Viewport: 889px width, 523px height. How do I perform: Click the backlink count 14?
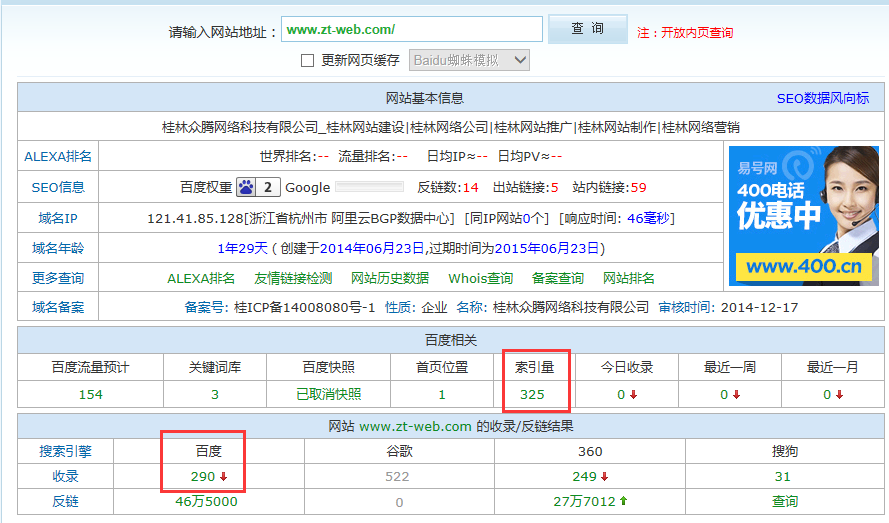pyautogui.click(x=471, y=188)
